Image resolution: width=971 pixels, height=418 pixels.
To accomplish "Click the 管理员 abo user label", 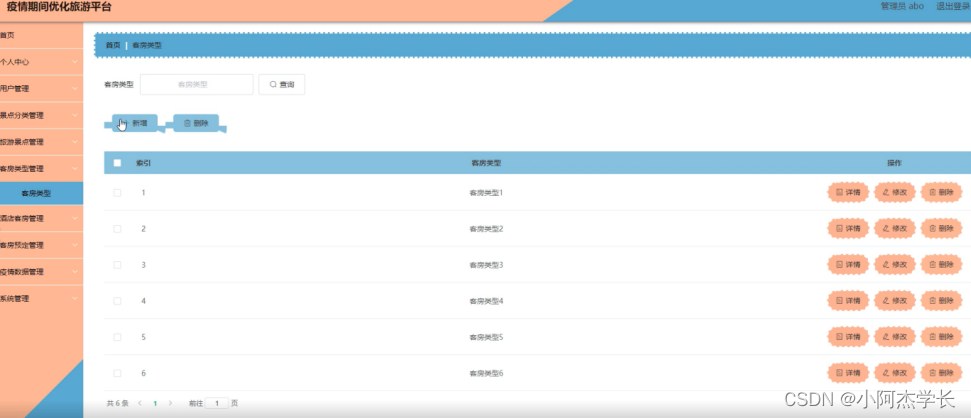I will tap(902, 6).
